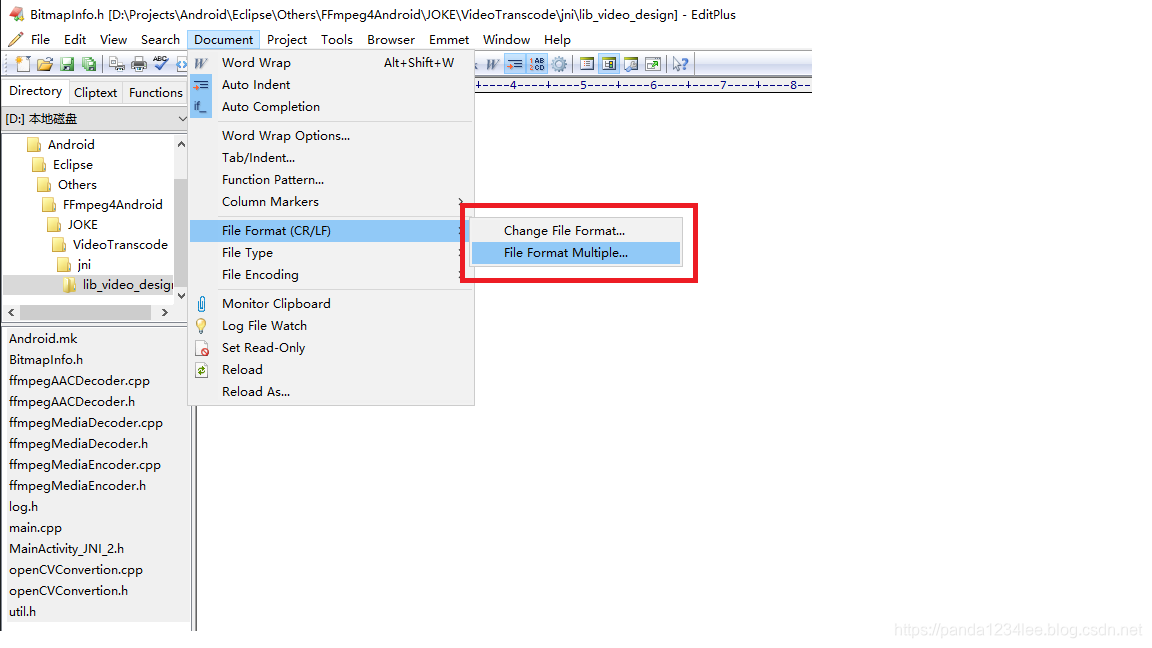This screenshot has width=1152, height=648.
Task: Toggle the Auto Completion menu option
Action: (x=331, y=107)
